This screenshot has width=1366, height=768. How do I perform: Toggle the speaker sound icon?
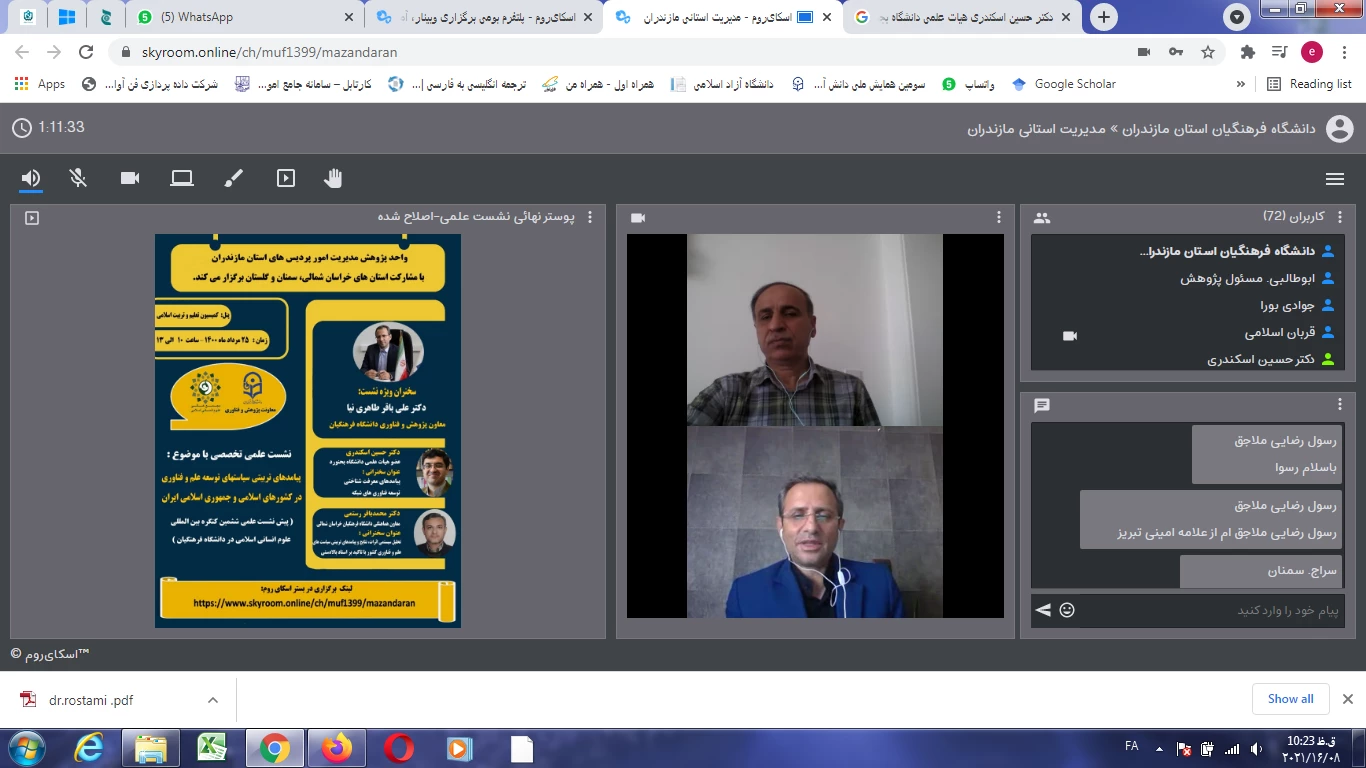[x=31, y=178]
